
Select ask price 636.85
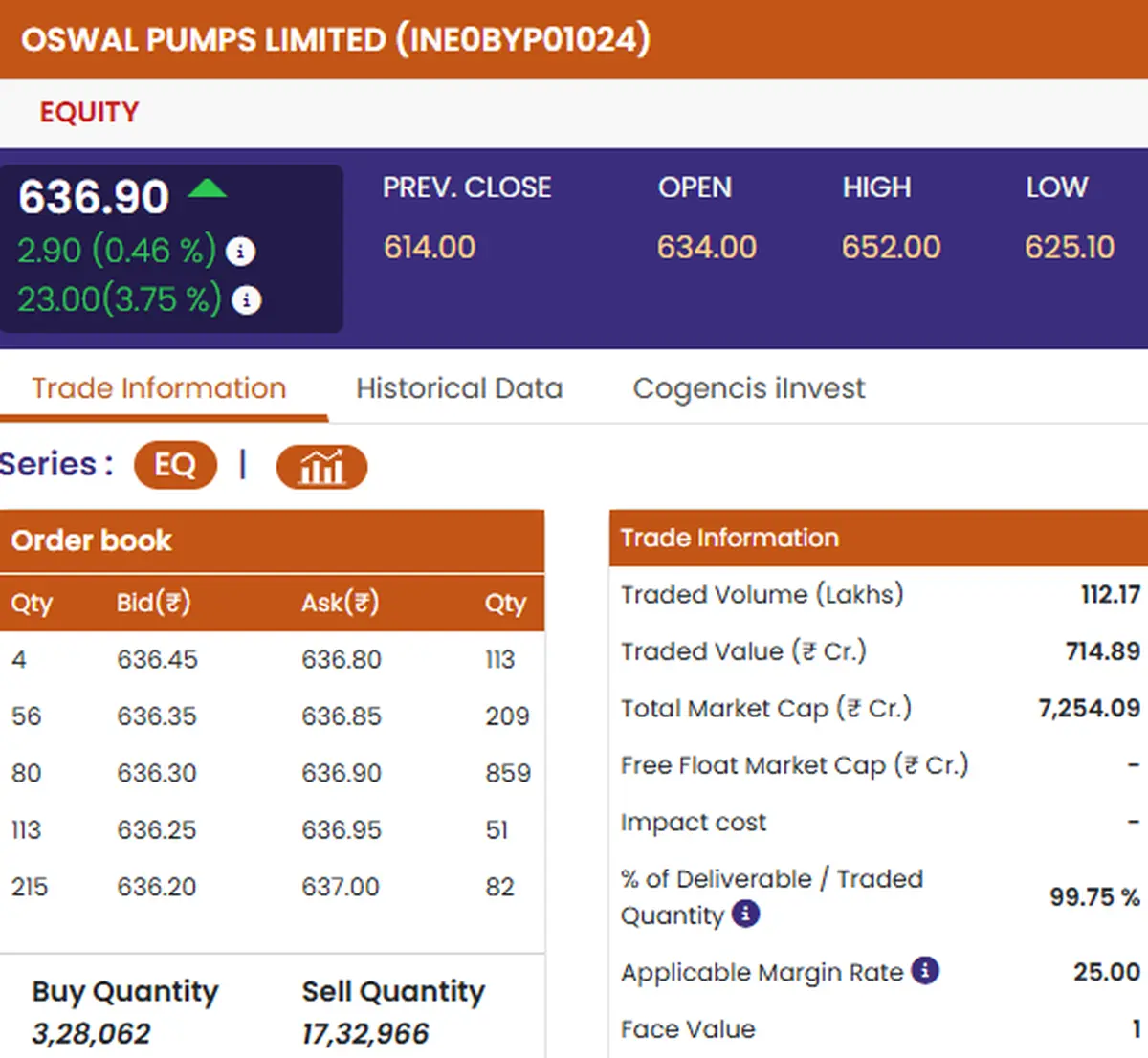tap(342, 716)
